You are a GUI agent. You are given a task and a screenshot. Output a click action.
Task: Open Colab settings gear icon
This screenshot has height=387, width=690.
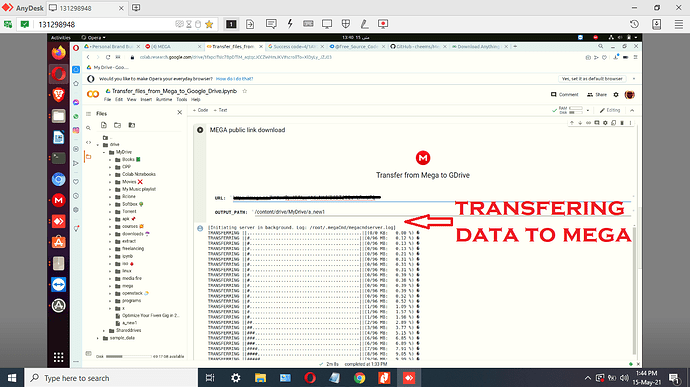point(616,95)
